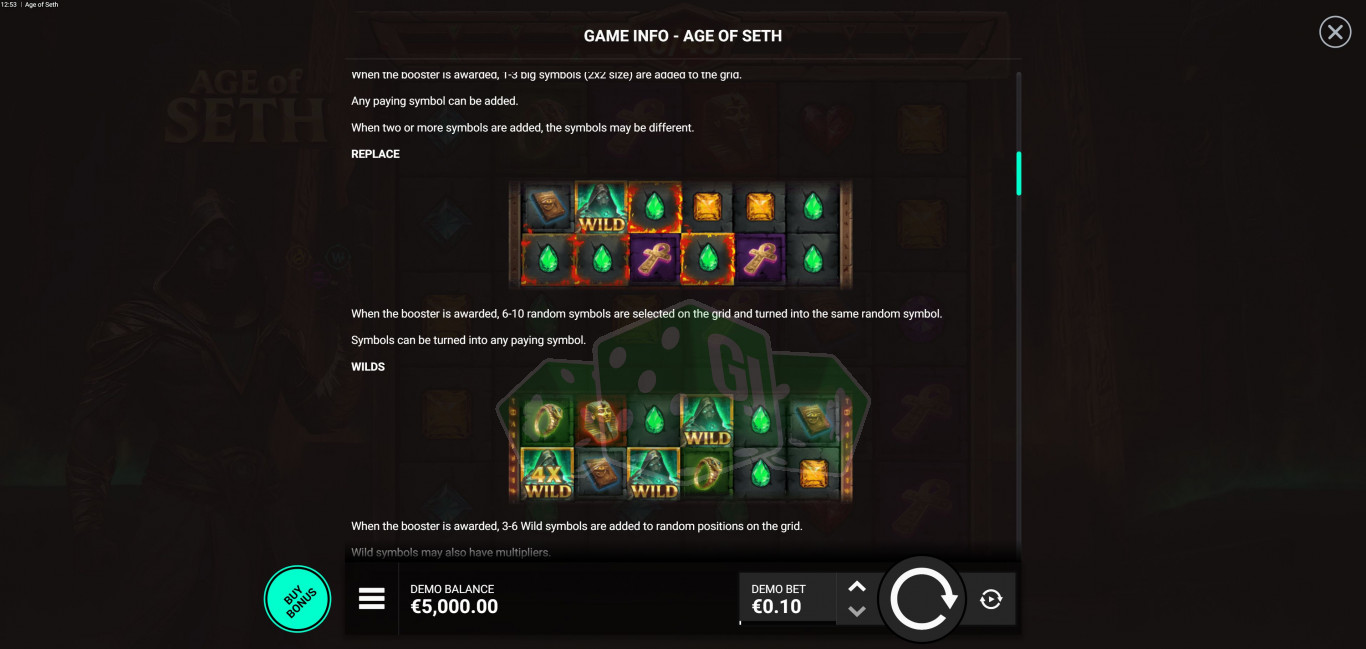Click the 4X WILD symbol in Wilds image
The height and width of the screenshot is (649, 1366).
coord(547,473)
